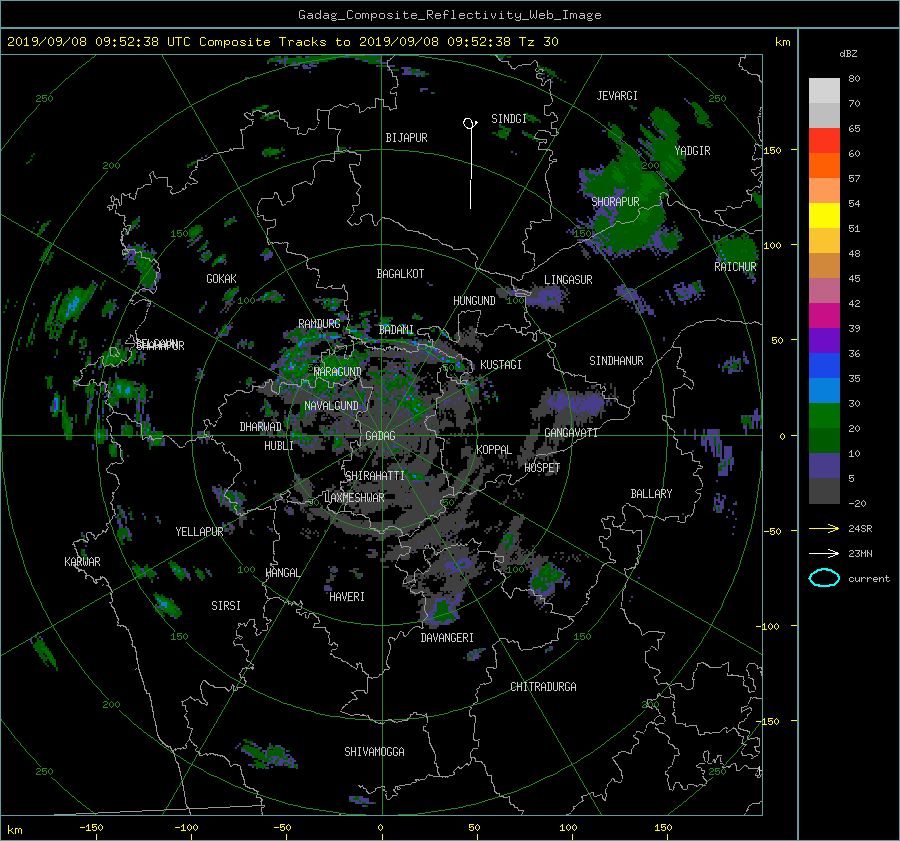The width and height of the screenshot is (900, 841).
Task: Click the CHITRADURGA city label
Action: click(x=543, y=687)
